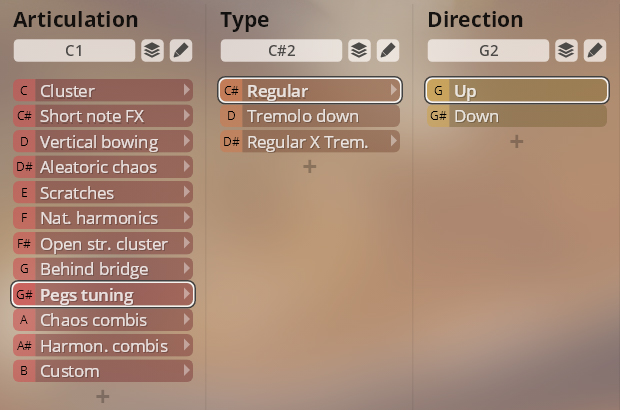
Task: Click the pencil edit icon under Direction
Action: coord(595,50)
